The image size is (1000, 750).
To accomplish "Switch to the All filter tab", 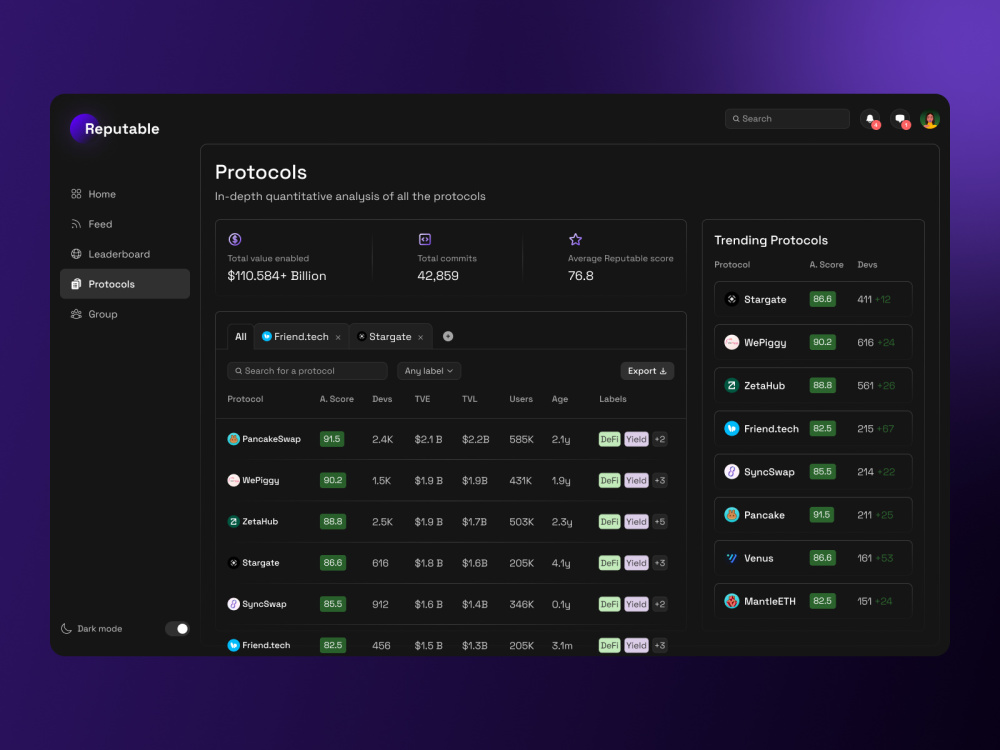I will (240, 336).
